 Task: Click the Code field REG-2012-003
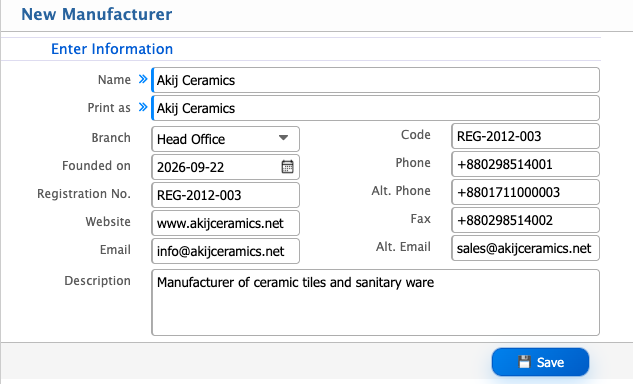click(x=525, y=136)
